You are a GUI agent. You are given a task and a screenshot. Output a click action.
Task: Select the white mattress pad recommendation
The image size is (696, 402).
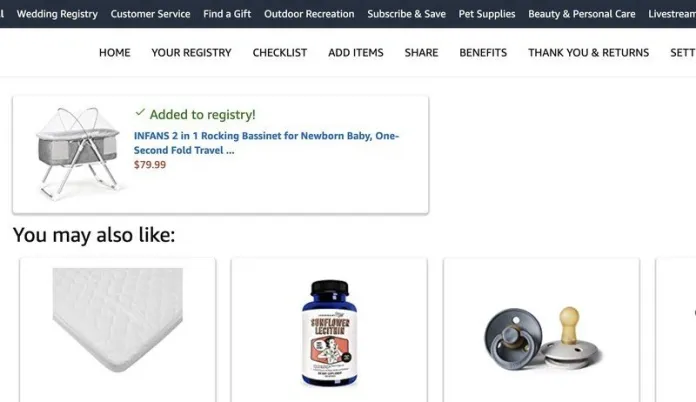[118, 320]
